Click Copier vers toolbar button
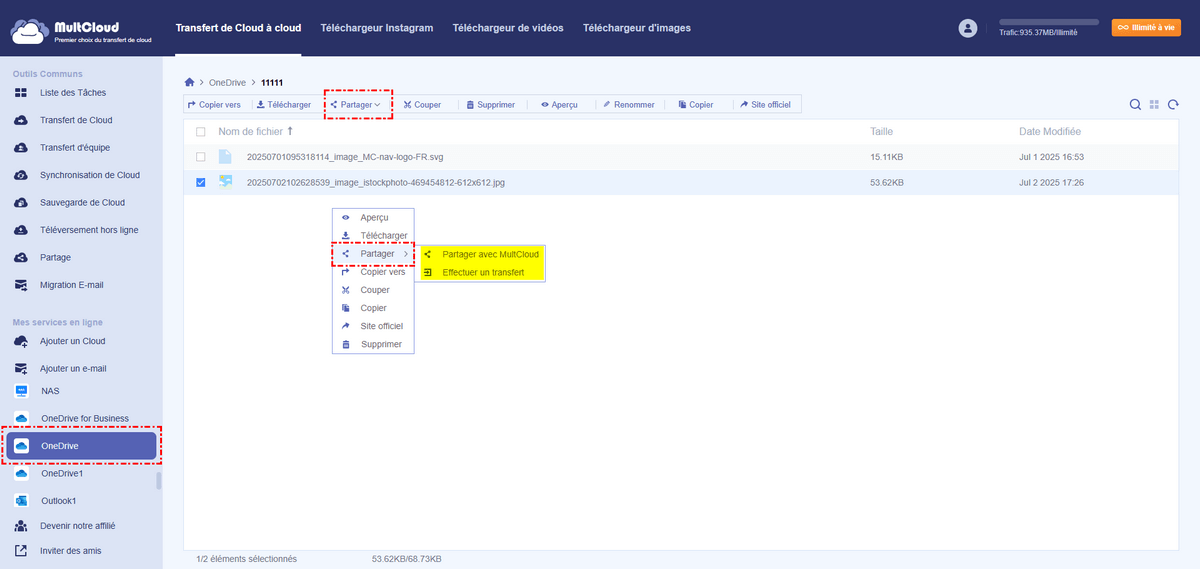 pyautogui.click(x=215, y=104)
